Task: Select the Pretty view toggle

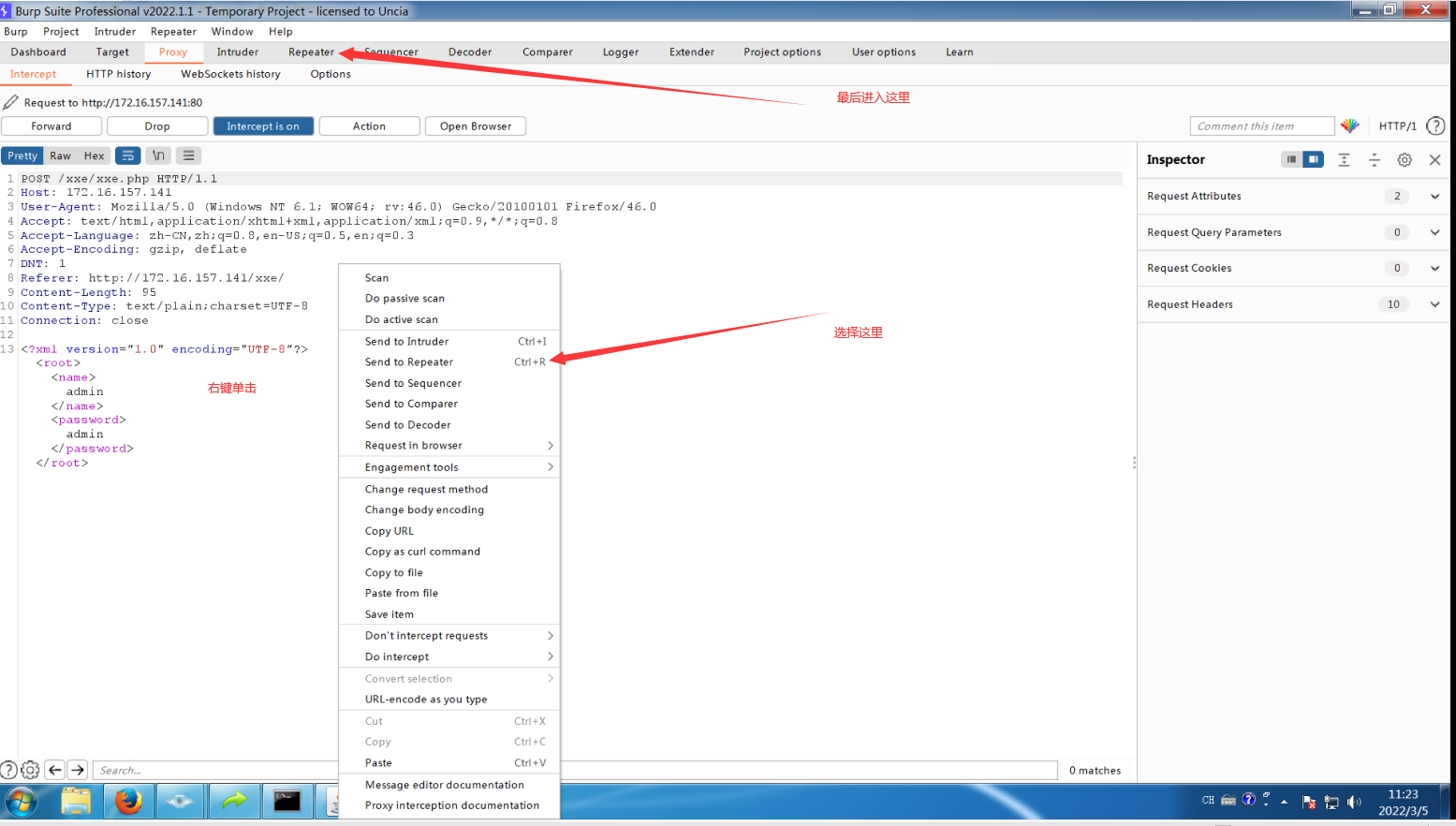Action: (22, 155)
